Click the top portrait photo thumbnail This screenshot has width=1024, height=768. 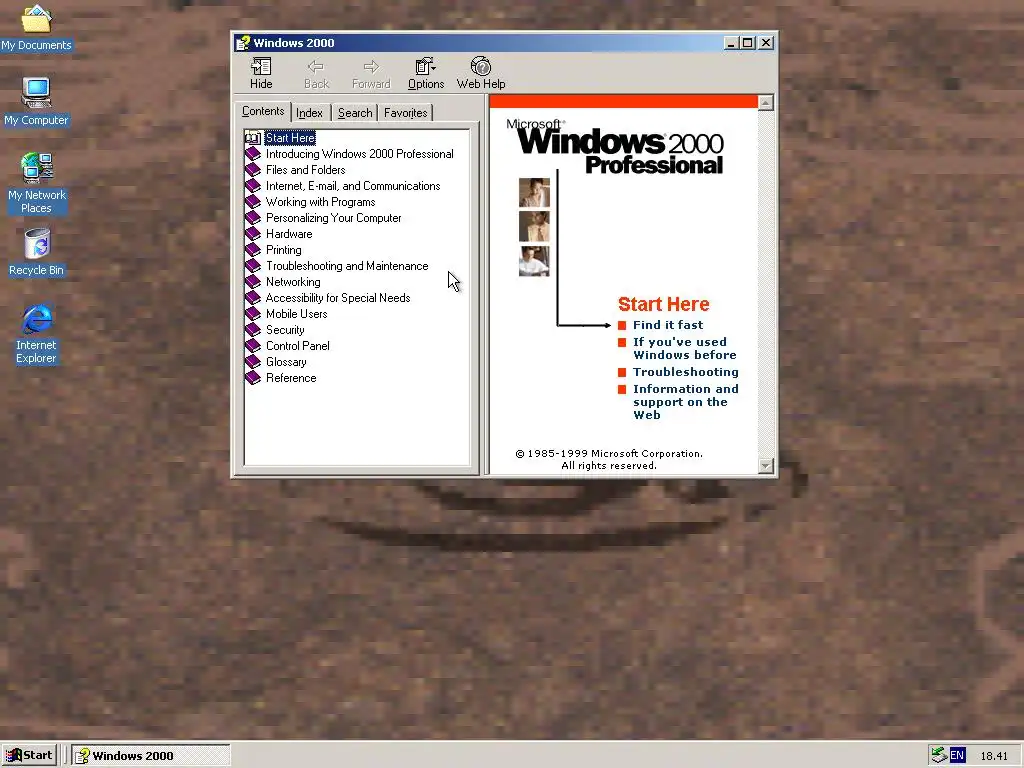coord(534,193)
